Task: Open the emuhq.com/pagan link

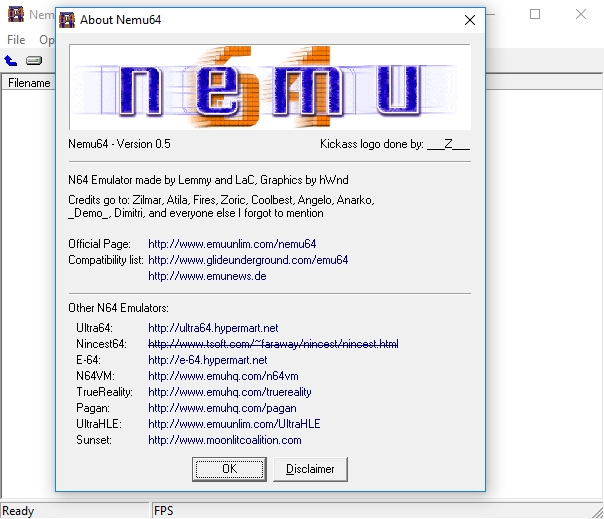Action: point(223,408)
